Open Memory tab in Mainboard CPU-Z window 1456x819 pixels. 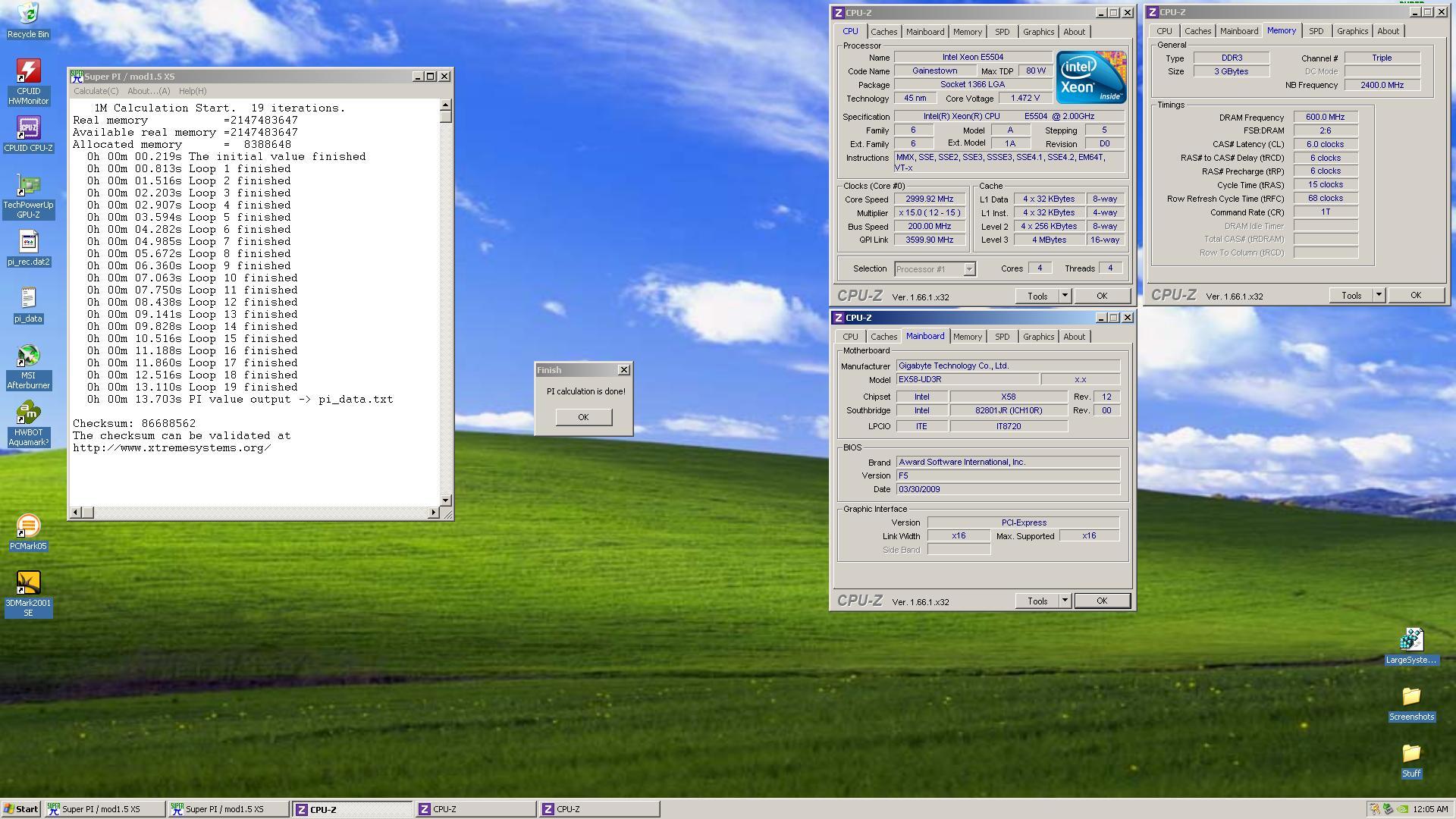(967, 337)
